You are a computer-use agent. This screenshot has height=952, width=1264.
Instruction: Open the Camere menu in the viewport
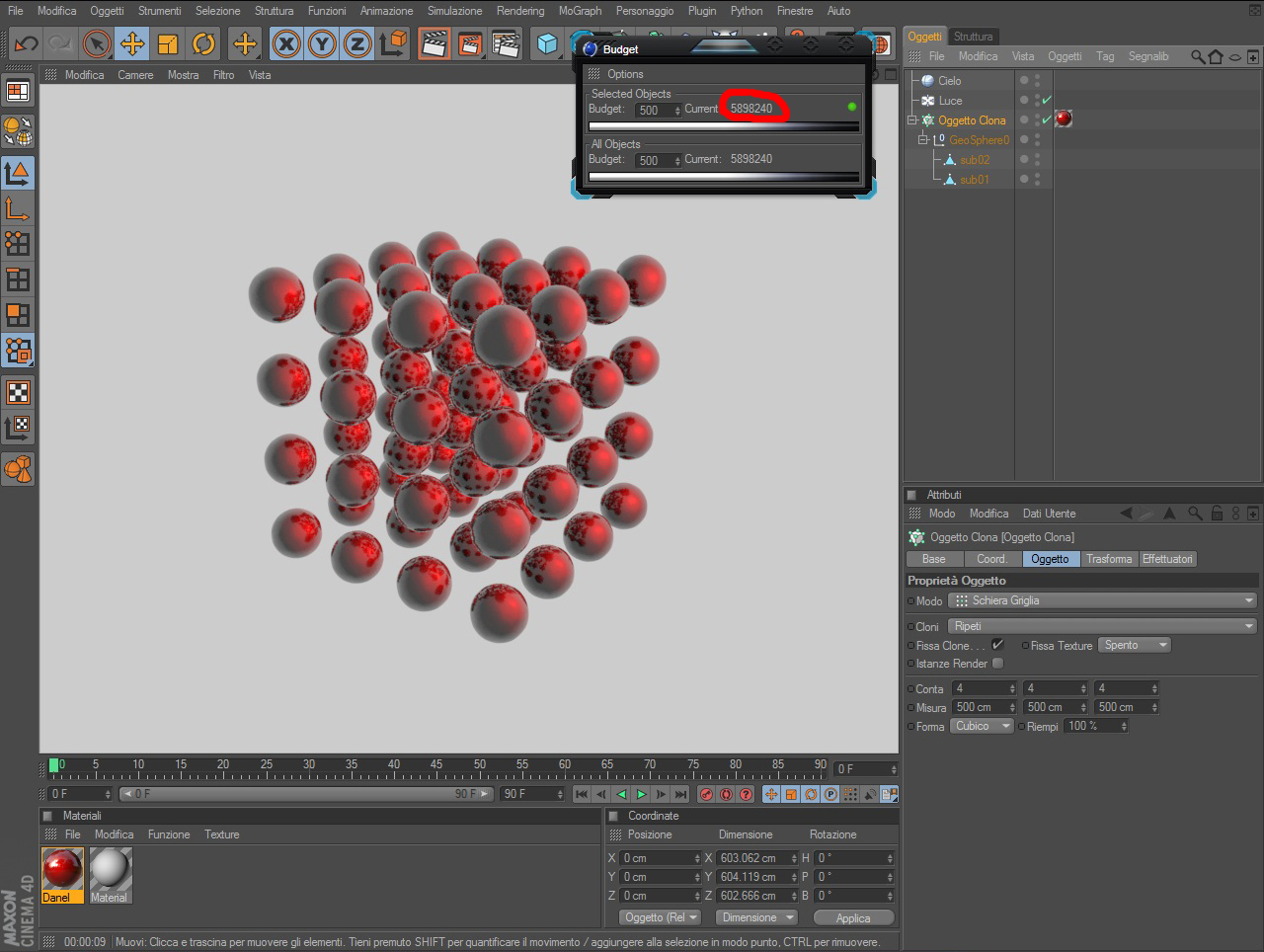tap(135, 75)
